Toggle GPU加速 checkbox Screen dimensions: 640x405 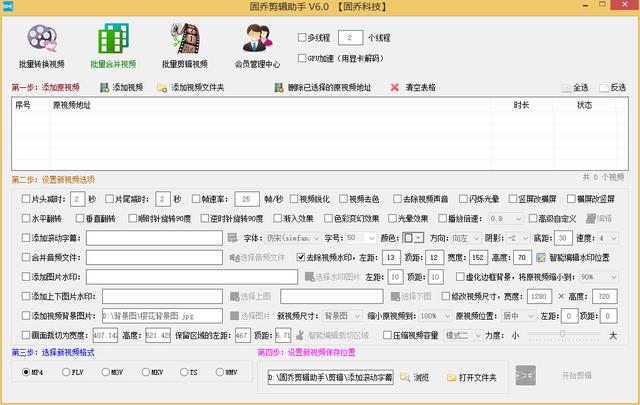click(x=303, y=57)
